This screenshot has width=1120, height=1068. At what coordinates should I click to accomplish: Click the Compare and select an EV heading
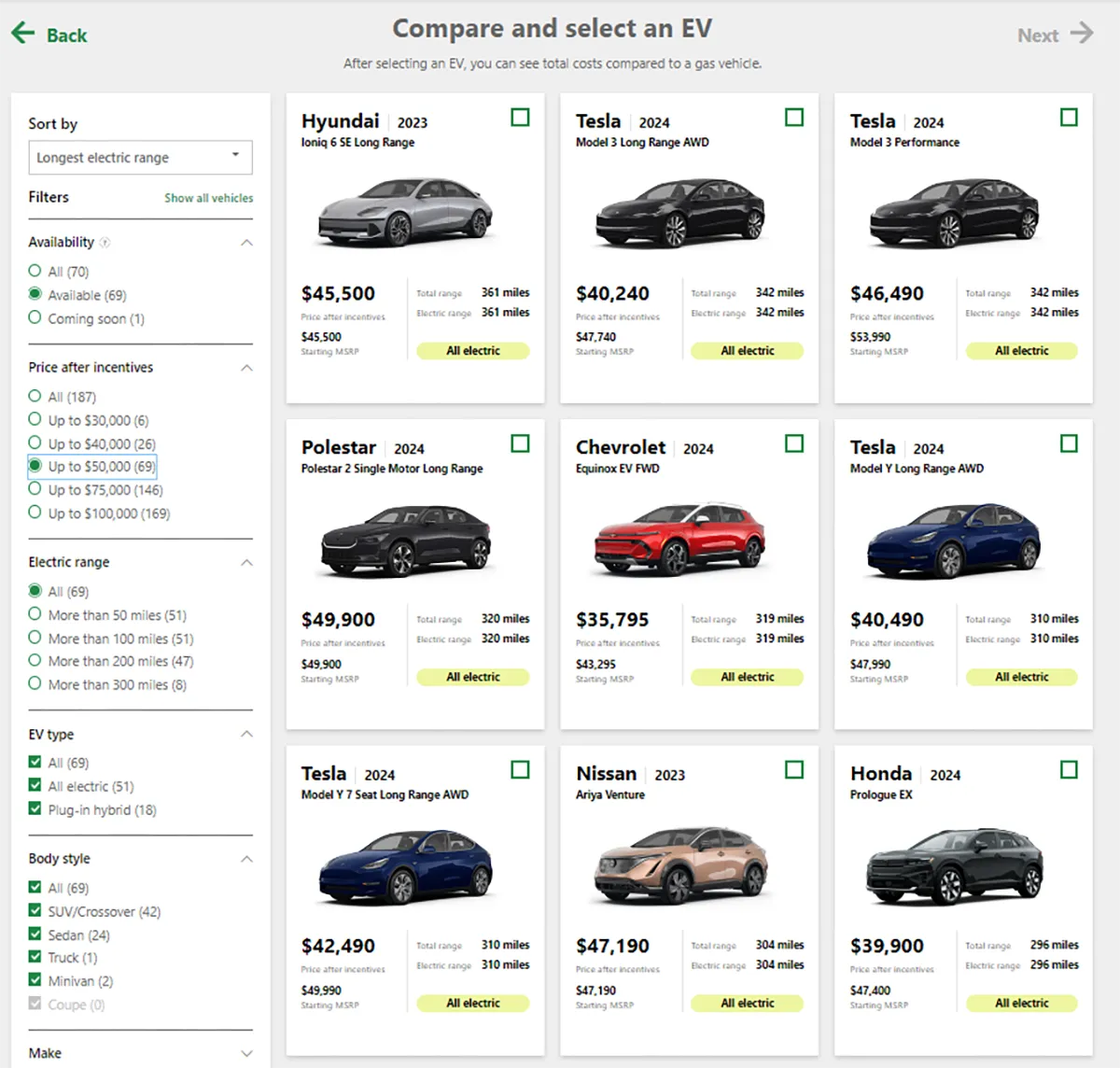coord(552,29)
